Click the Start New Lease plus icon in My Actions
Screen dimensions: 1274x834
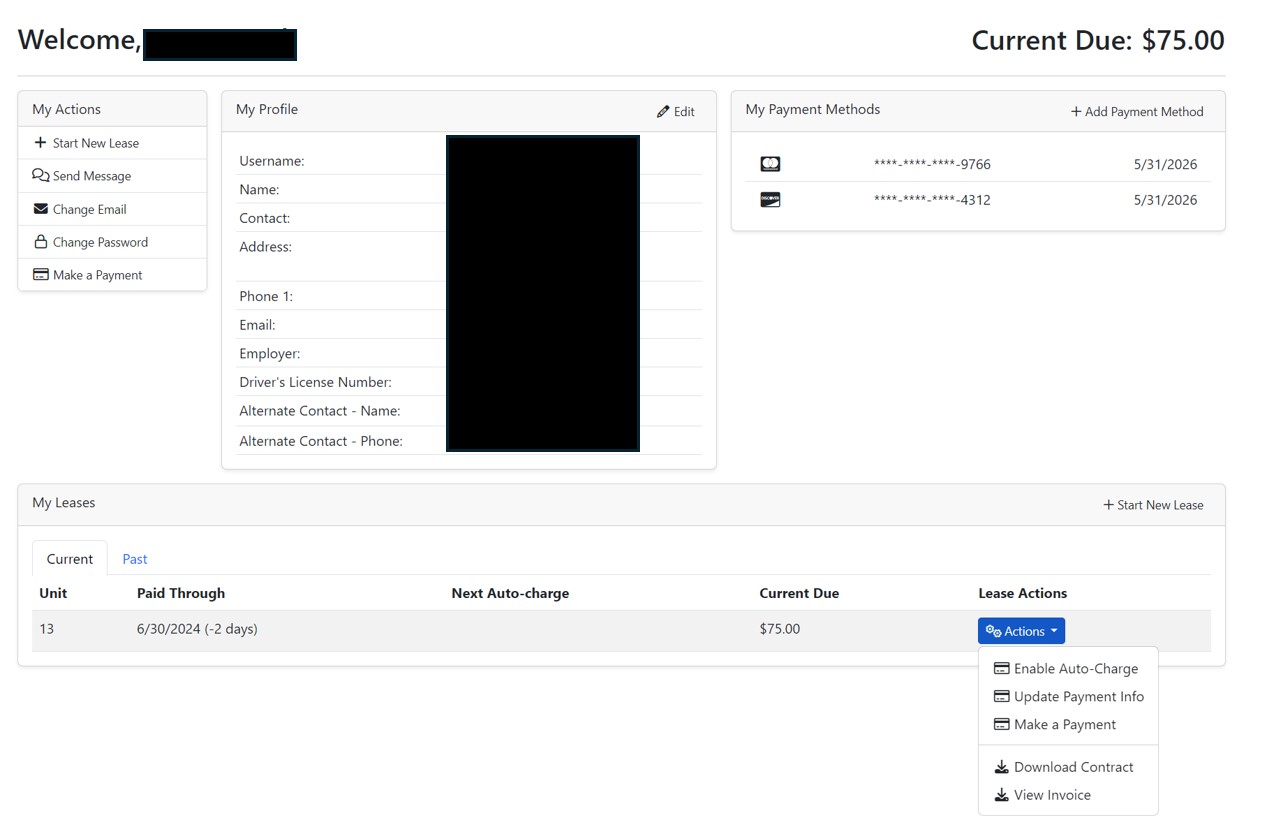pyautogui.click(x=40, y=143)
